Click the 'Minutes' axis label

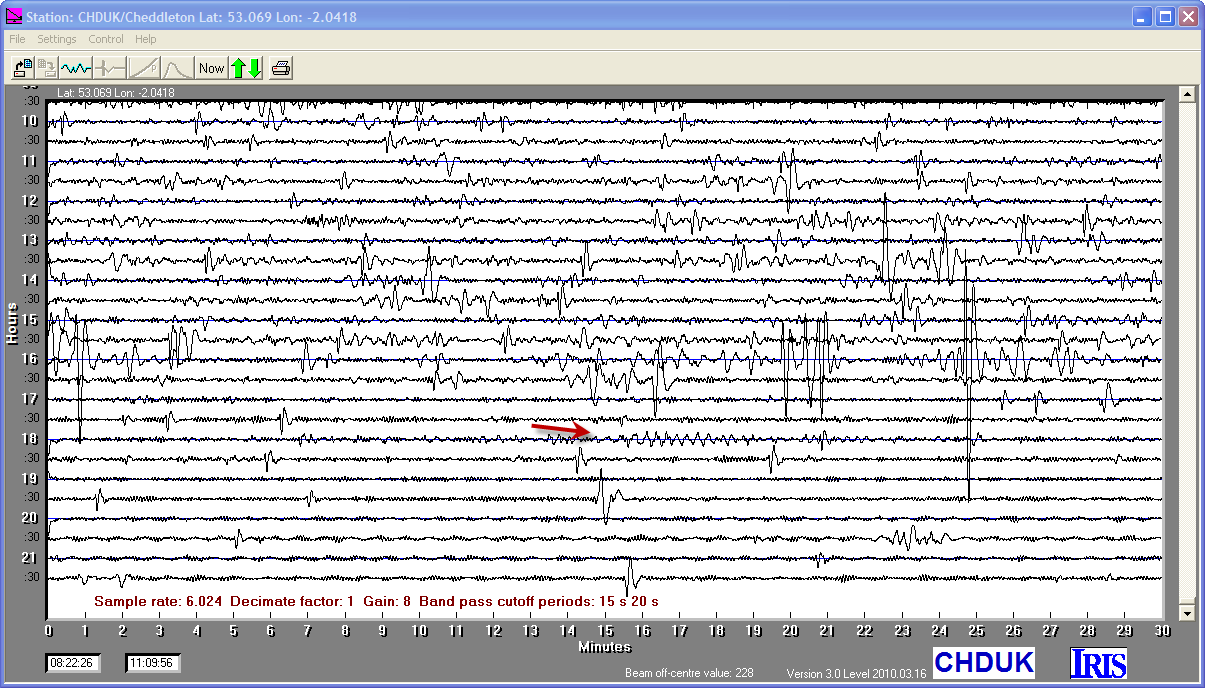pos(605,647)
